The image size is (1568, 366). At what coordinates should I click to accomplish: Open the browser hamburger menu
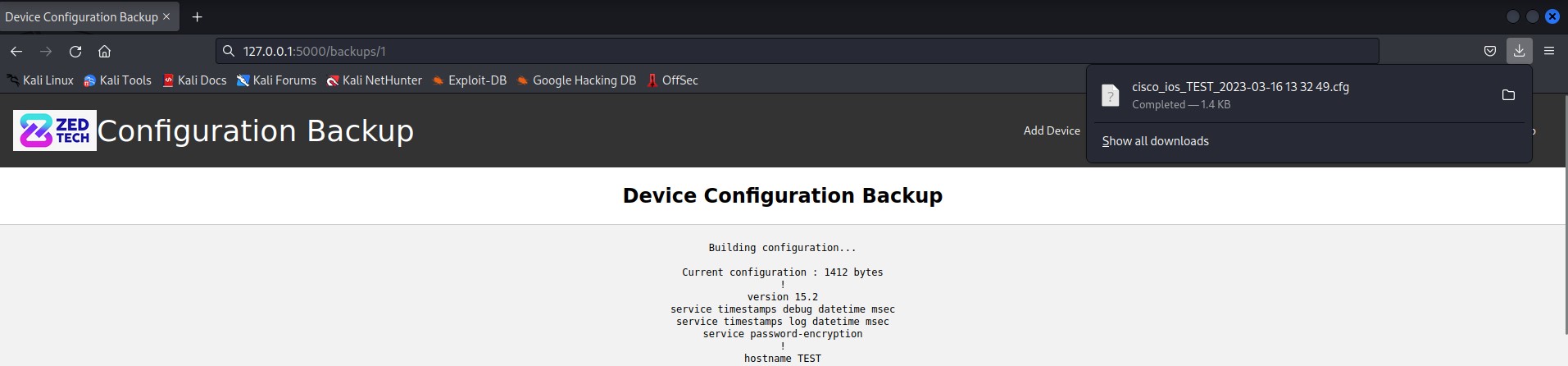(1549, 51)
